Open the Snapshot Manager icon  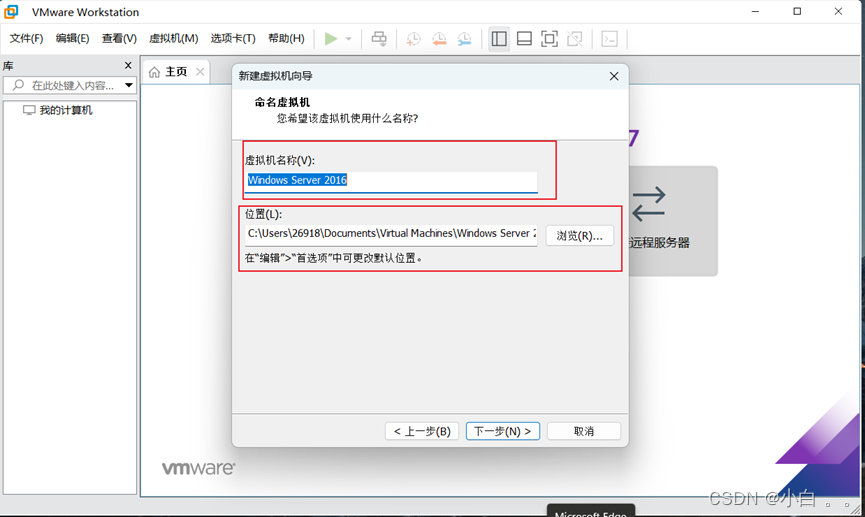click(464, 39)
